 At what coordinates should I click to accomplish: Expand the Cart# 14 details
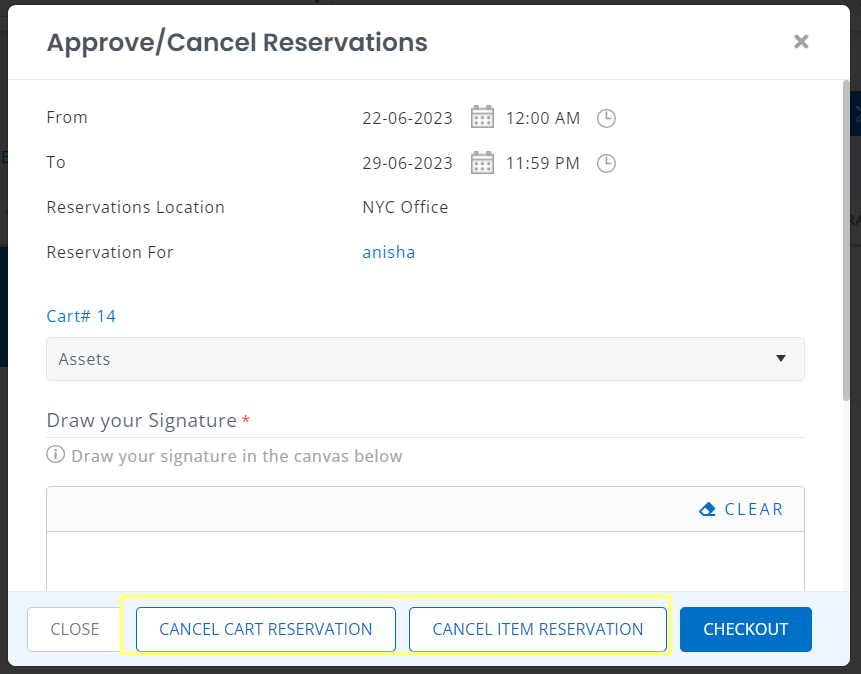[81, 315]
